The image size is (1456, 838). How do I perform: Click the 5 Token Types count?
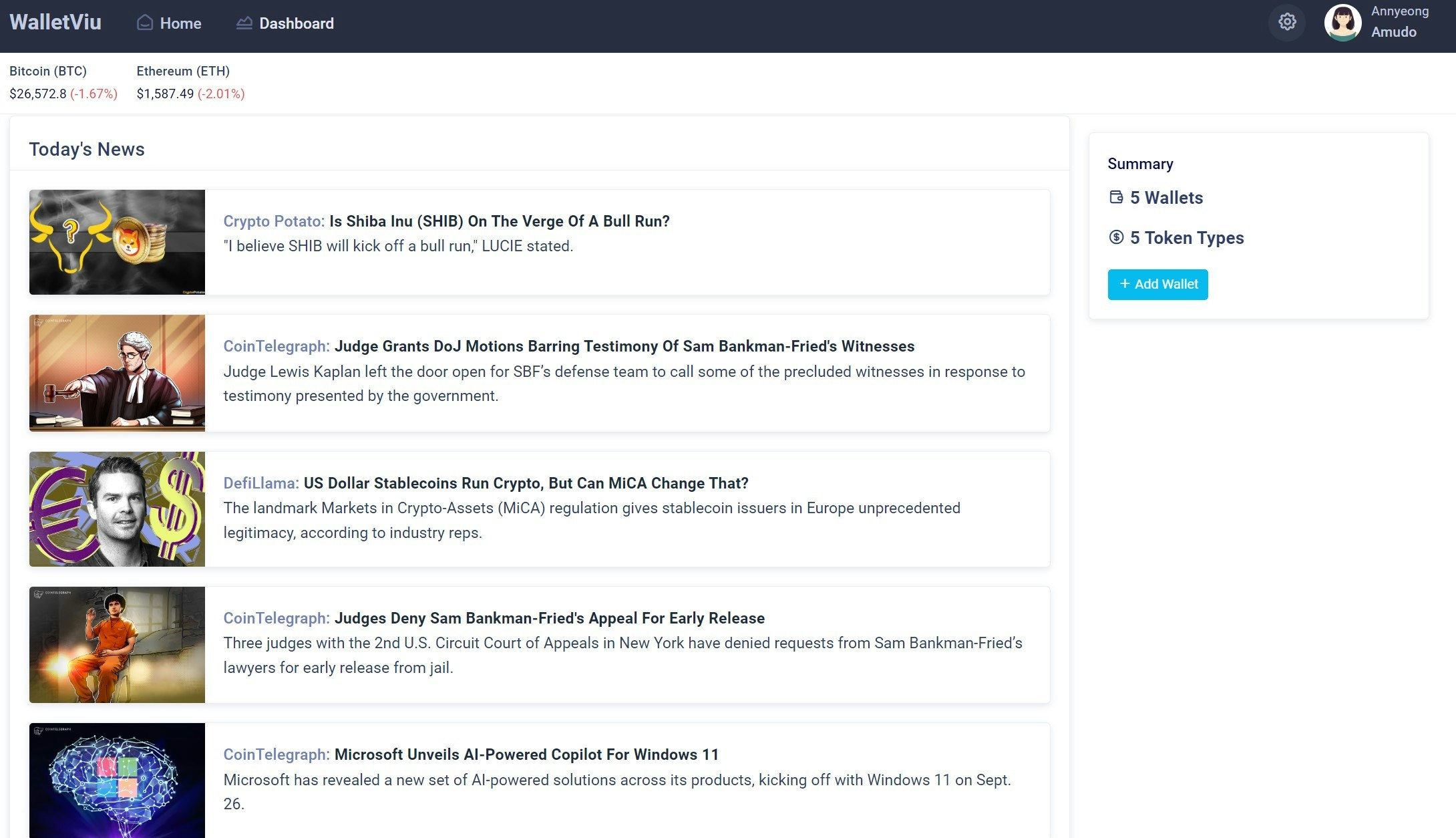[x=1187, y=238]
